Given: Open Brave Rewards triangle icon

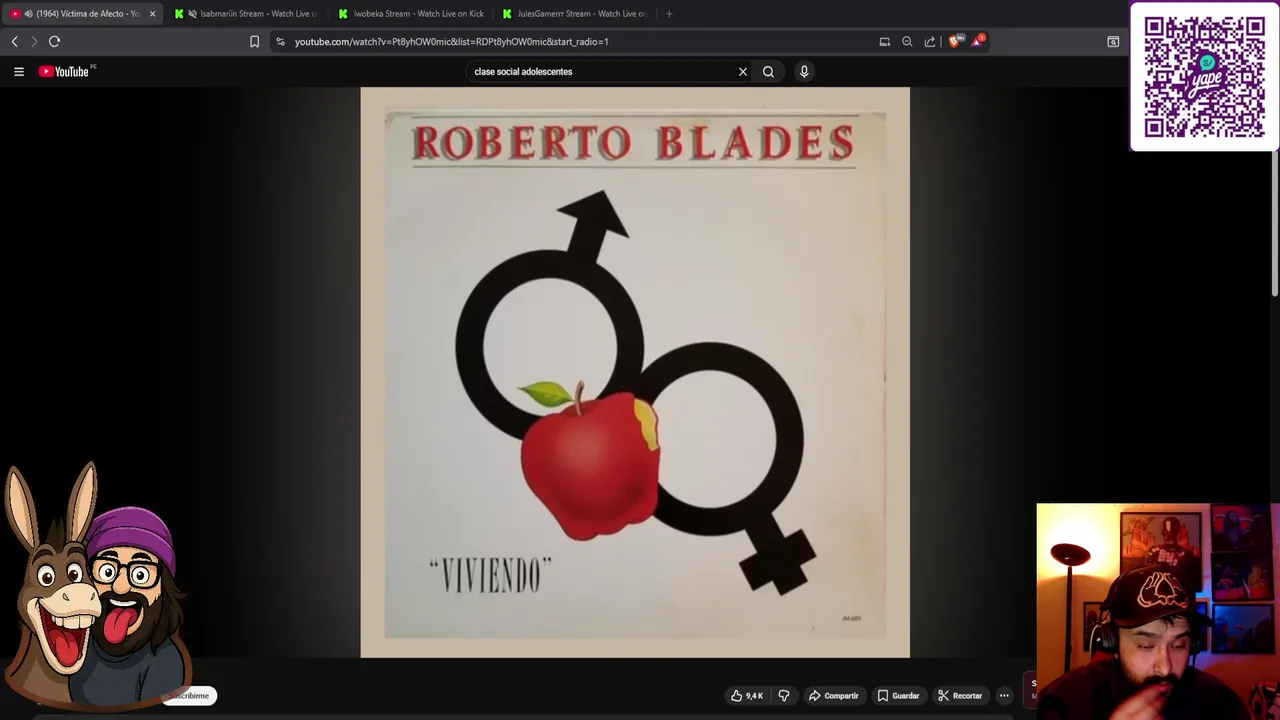Looking at the screenshot, I should pos(978,41).
